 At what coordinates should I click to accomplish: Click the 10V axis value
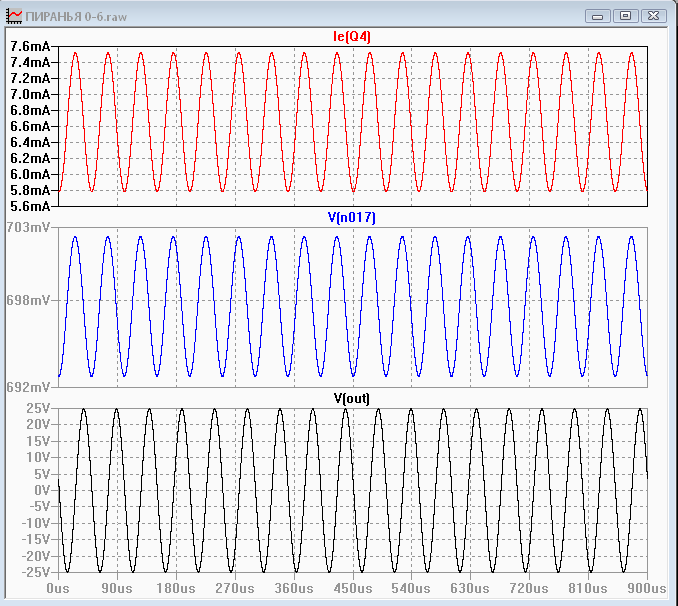[x=38, y=458]
